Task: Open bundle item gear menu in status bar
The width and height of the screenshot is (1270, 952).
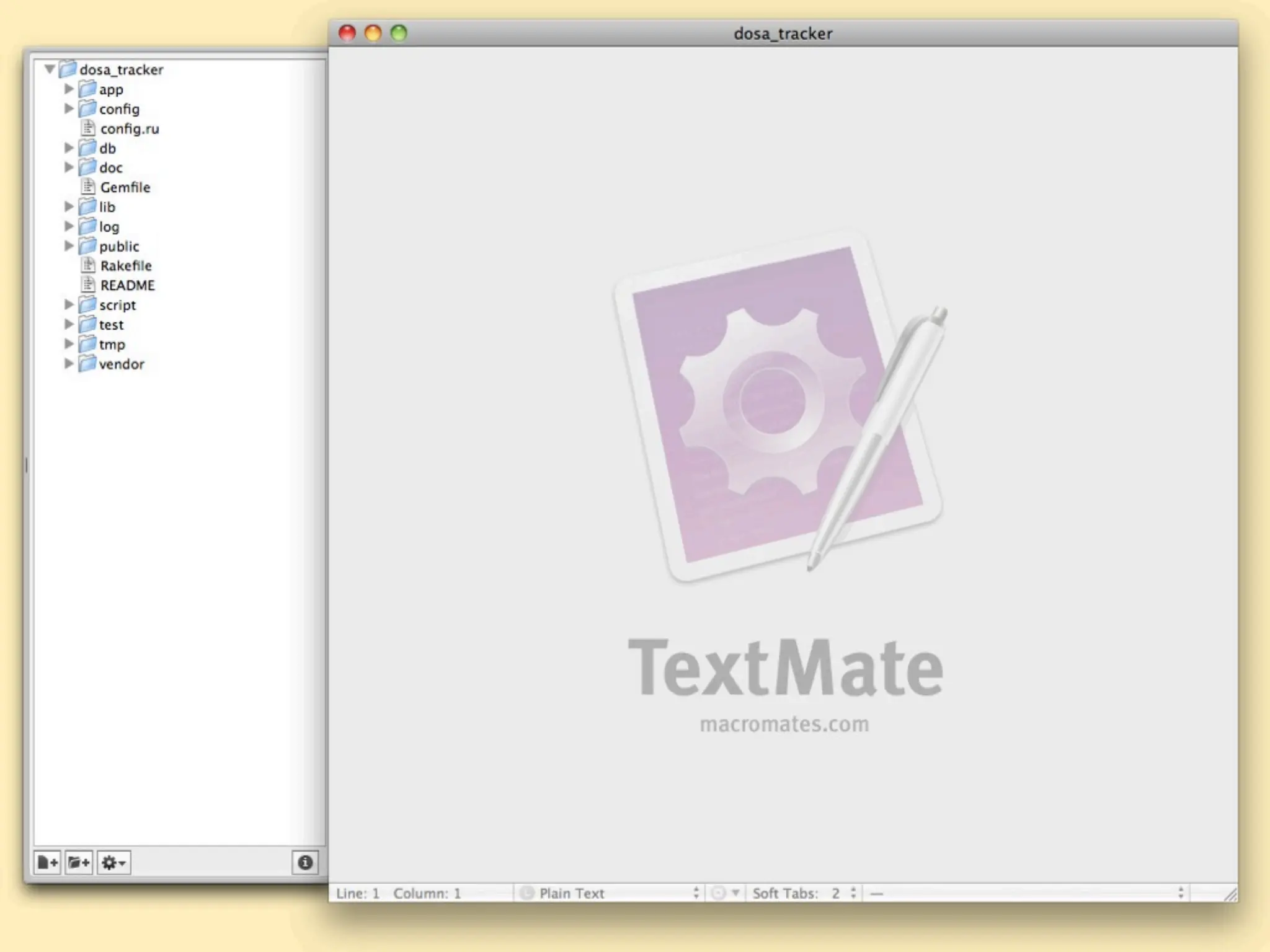Action: pos(724,893)
